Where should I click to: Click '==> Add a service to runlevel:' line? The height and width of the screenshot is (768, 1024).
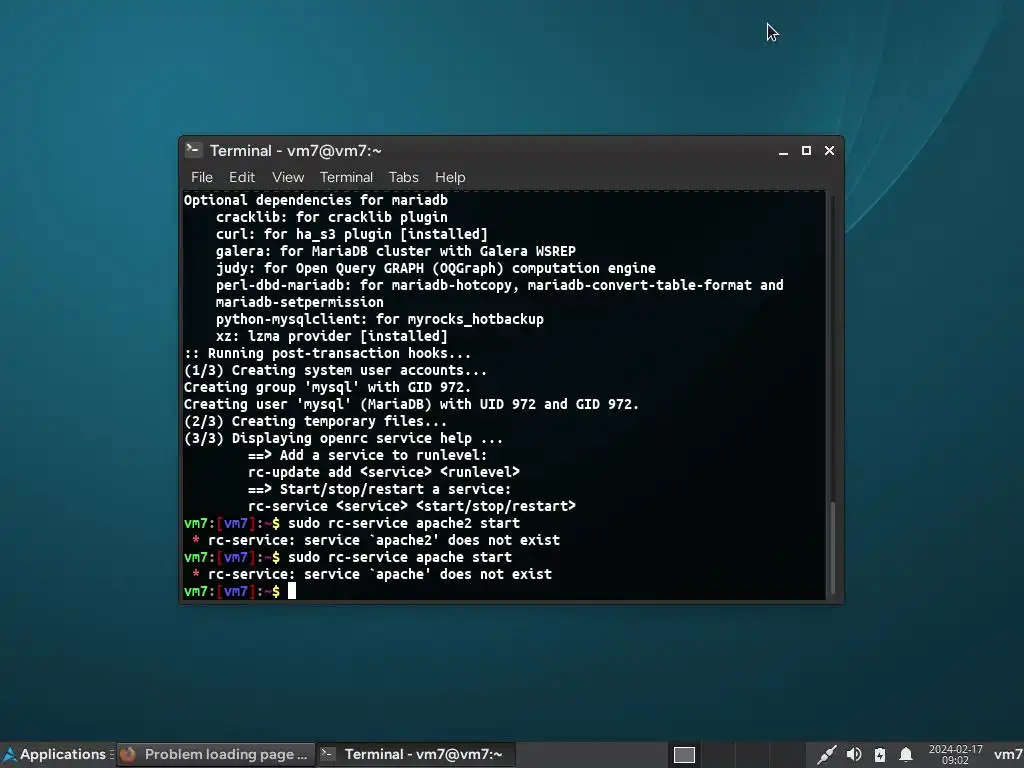point(368,455)
